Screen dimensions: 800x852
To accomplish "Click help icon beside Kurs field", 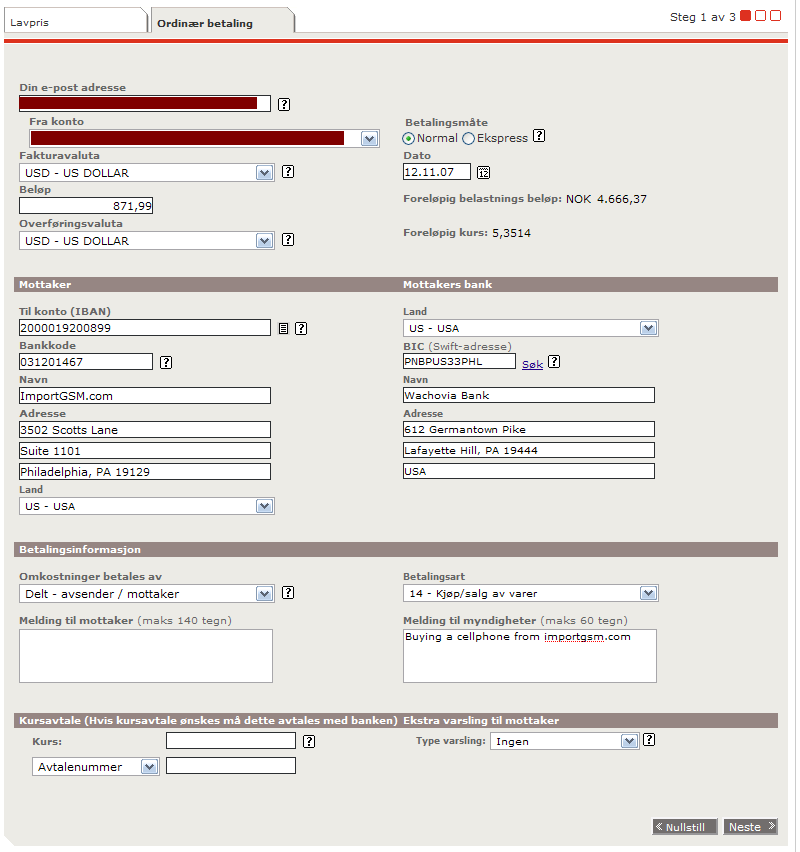I will 309,741.
